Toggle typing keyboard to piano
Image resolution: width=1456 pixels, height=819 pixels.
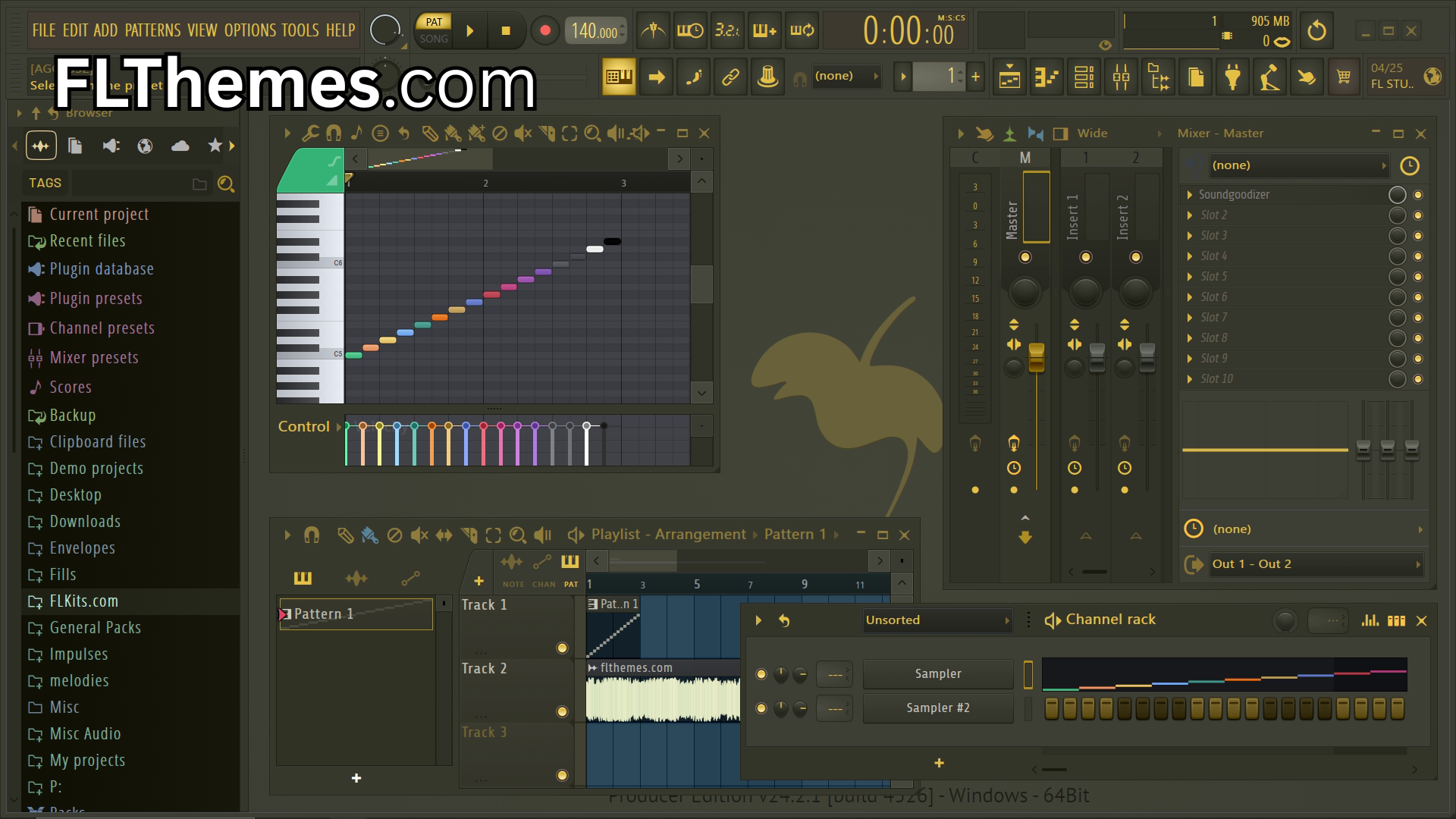[619, 77]
